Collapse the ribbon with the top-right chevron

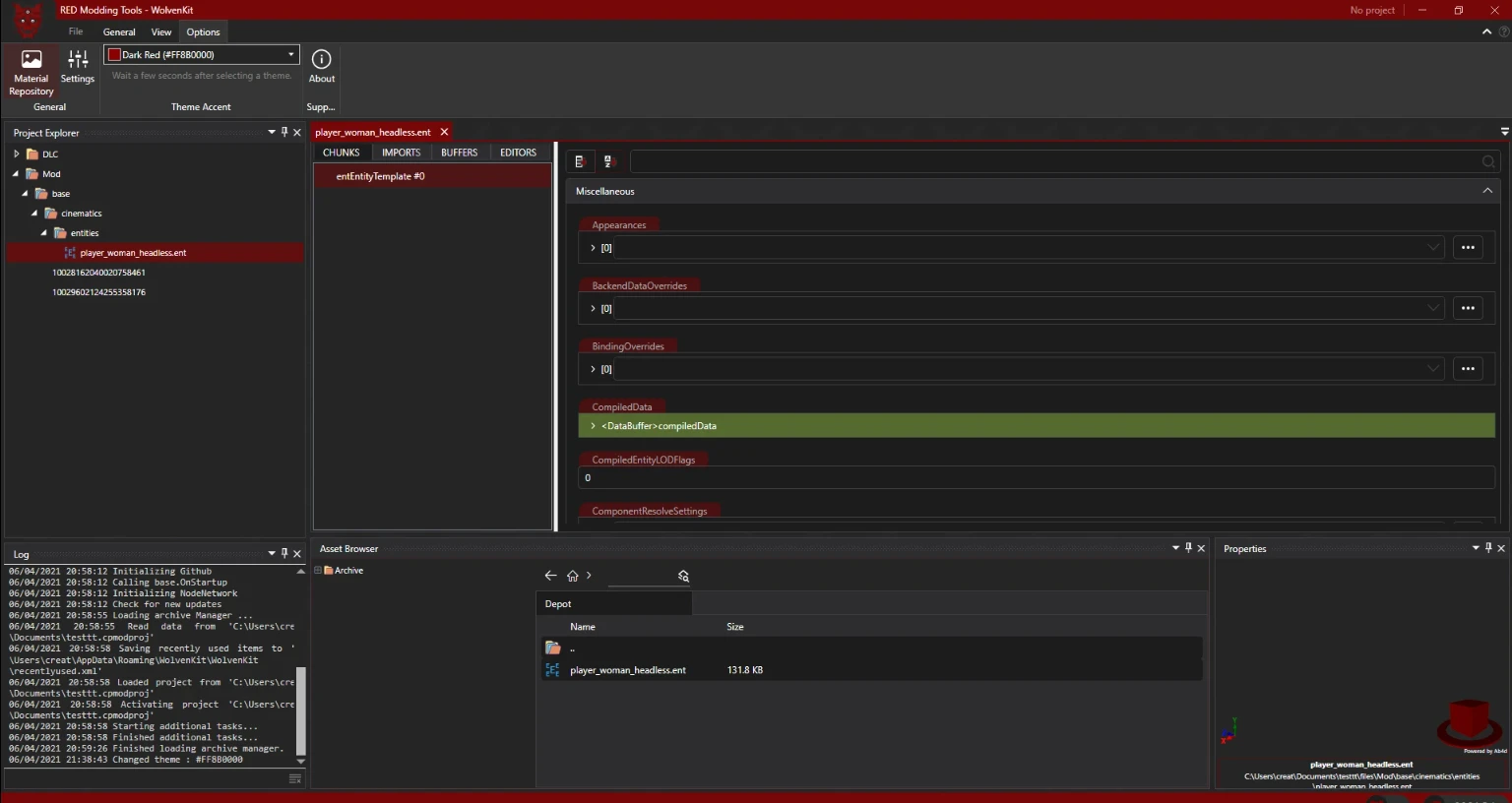point(1486,31)
